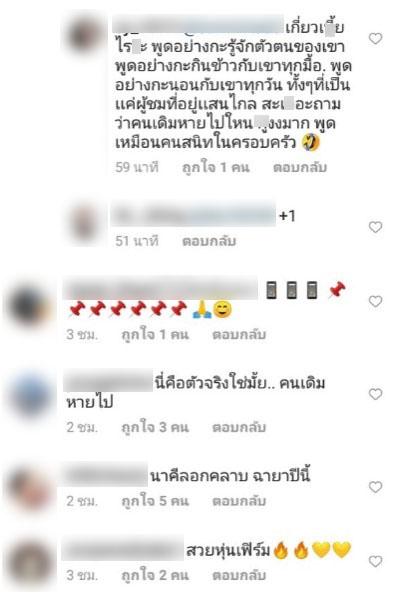Heart the comment นี่คือตัวจริงใช่มั้ย
Viewport: 403px width, 607px height.
pyautogui.click(x=375, y=394)
